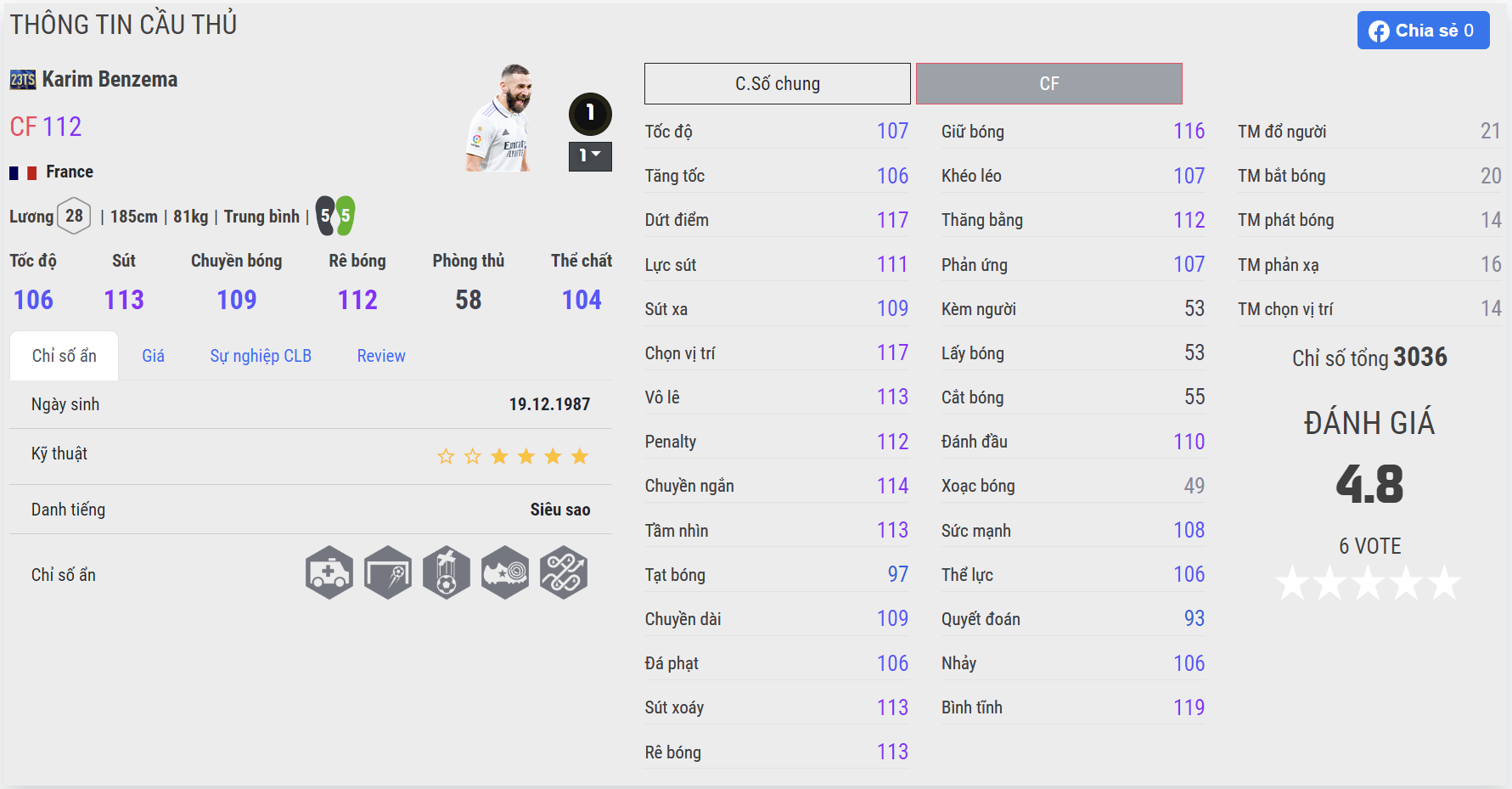Click Karim Benzema's player portrait

(x=499, y=117)
